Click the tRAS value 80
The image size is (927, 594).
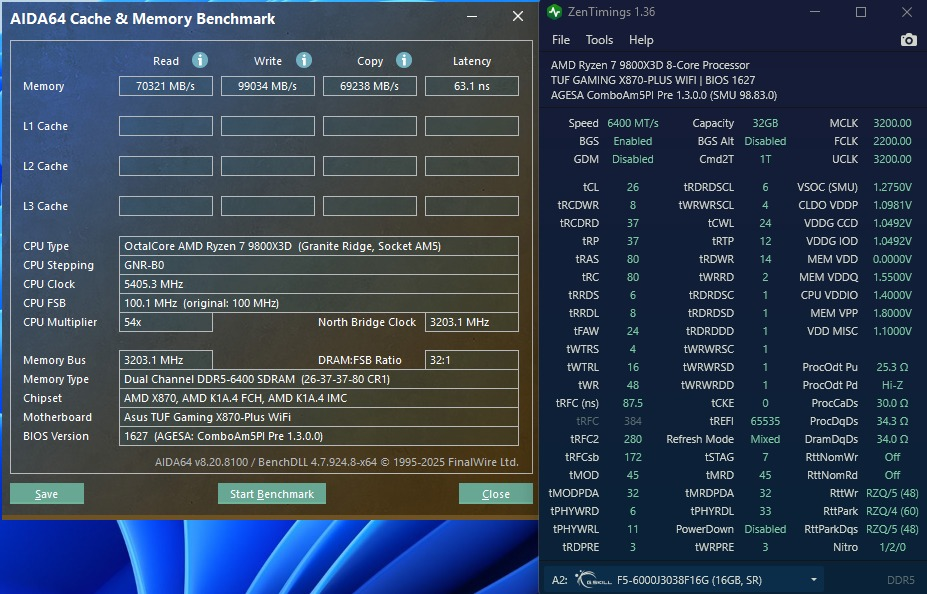pyautogui.click(x=633, y=259)
